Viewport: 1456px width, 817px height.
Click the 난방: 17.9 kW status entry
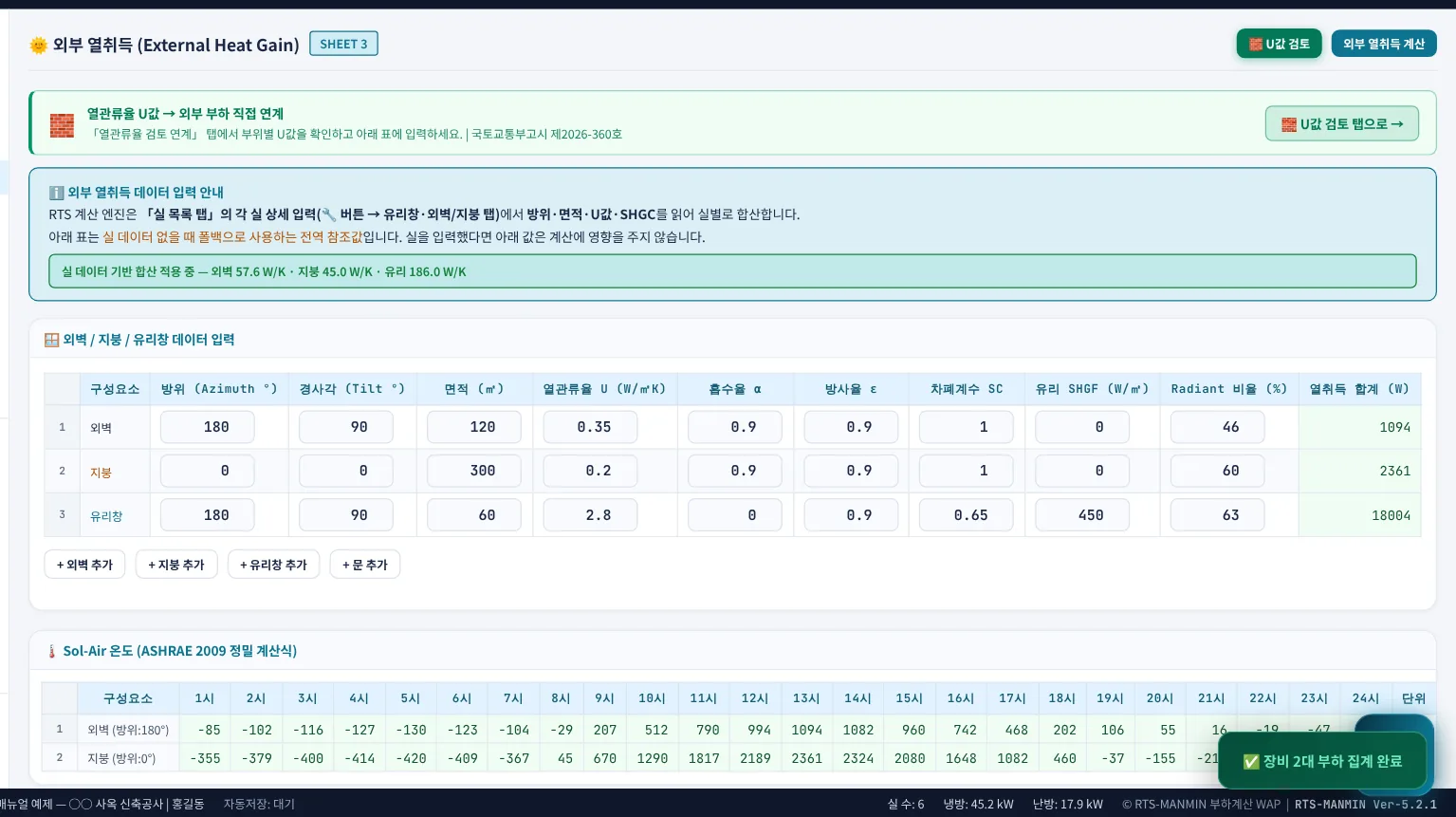[x=1067, y=804]
